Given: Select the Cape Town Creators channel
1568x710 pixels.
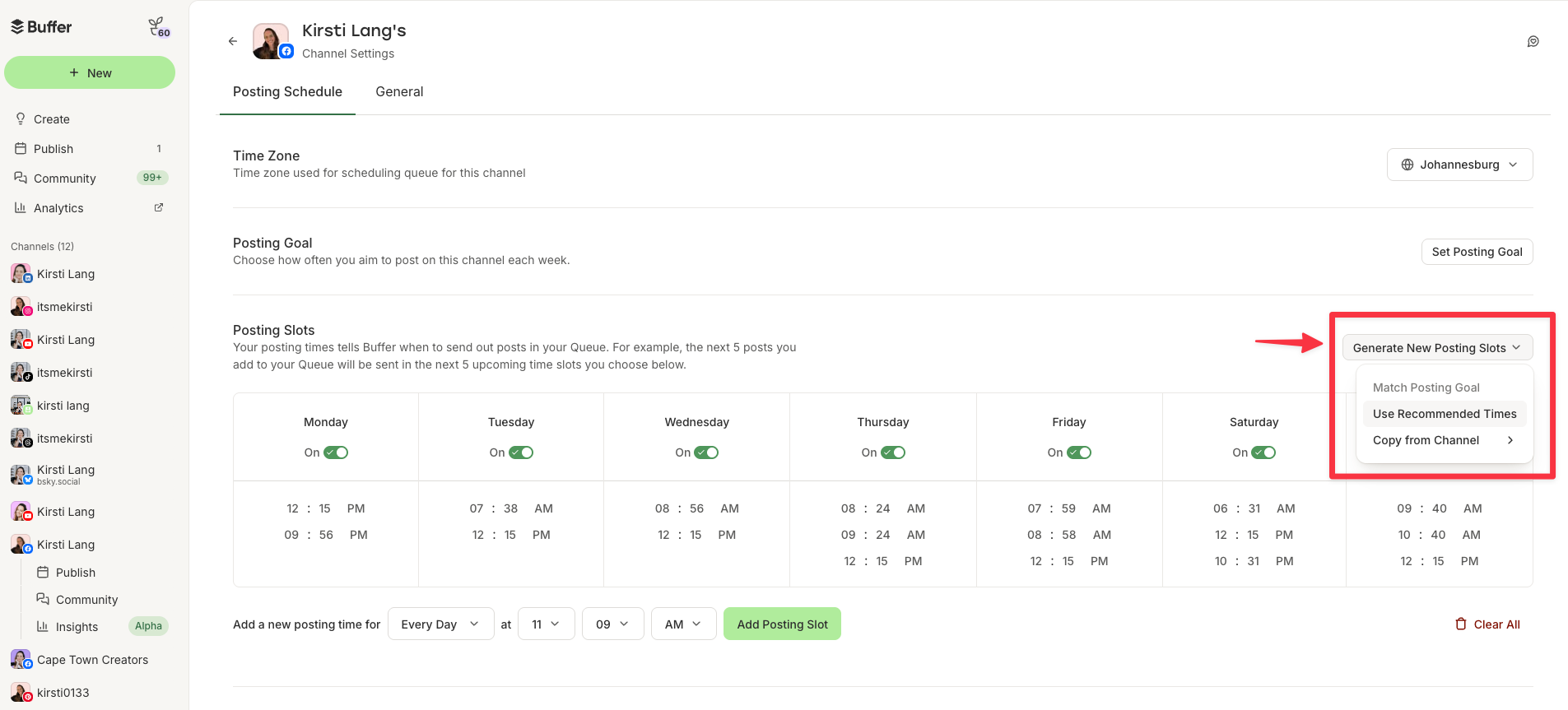Looking at the screenshot, I should tap(92, 659).
